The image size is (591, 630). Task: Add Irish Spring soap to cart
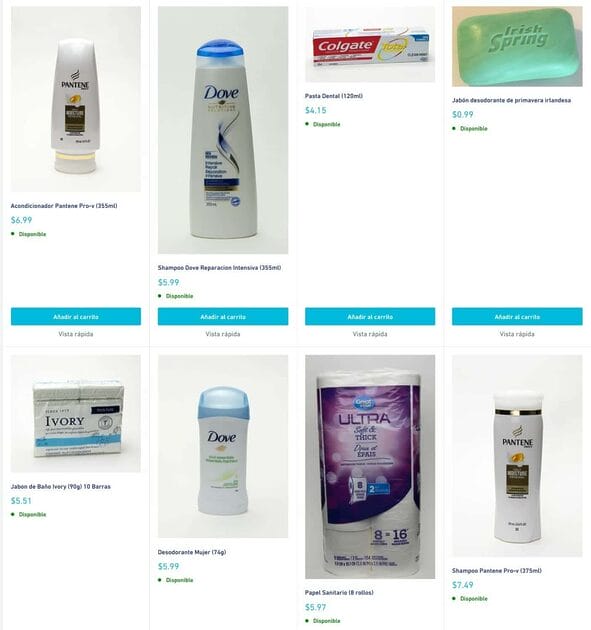(x=517, y=317)
